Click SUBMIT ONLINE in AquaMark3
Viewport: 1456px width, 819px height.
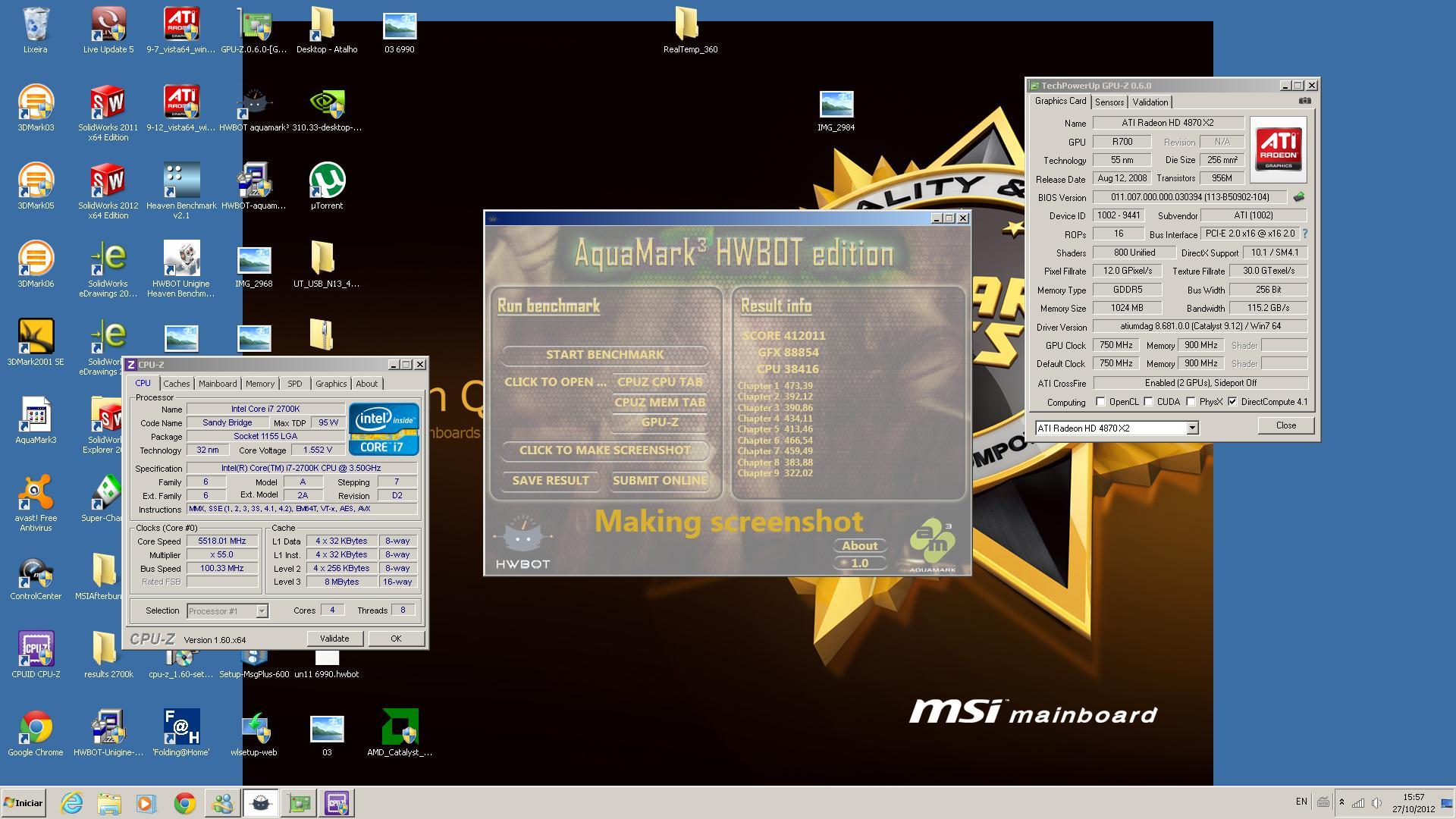click(x=660, y=481)
